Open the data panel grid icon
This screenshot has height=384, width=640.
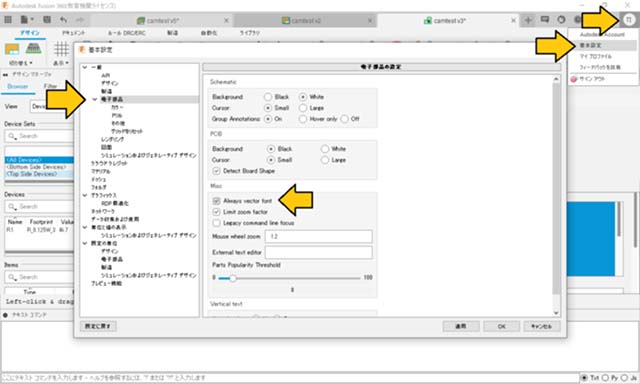(x=8, y=19)
